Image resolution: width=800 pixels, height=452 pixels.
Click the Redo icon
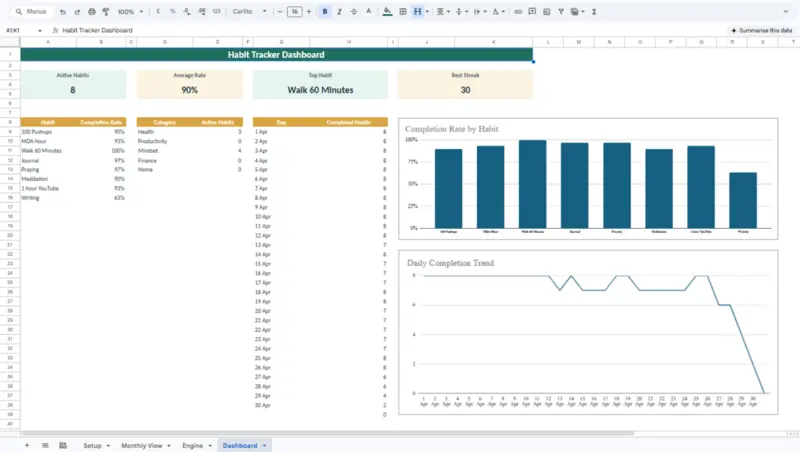click(77, 12)
